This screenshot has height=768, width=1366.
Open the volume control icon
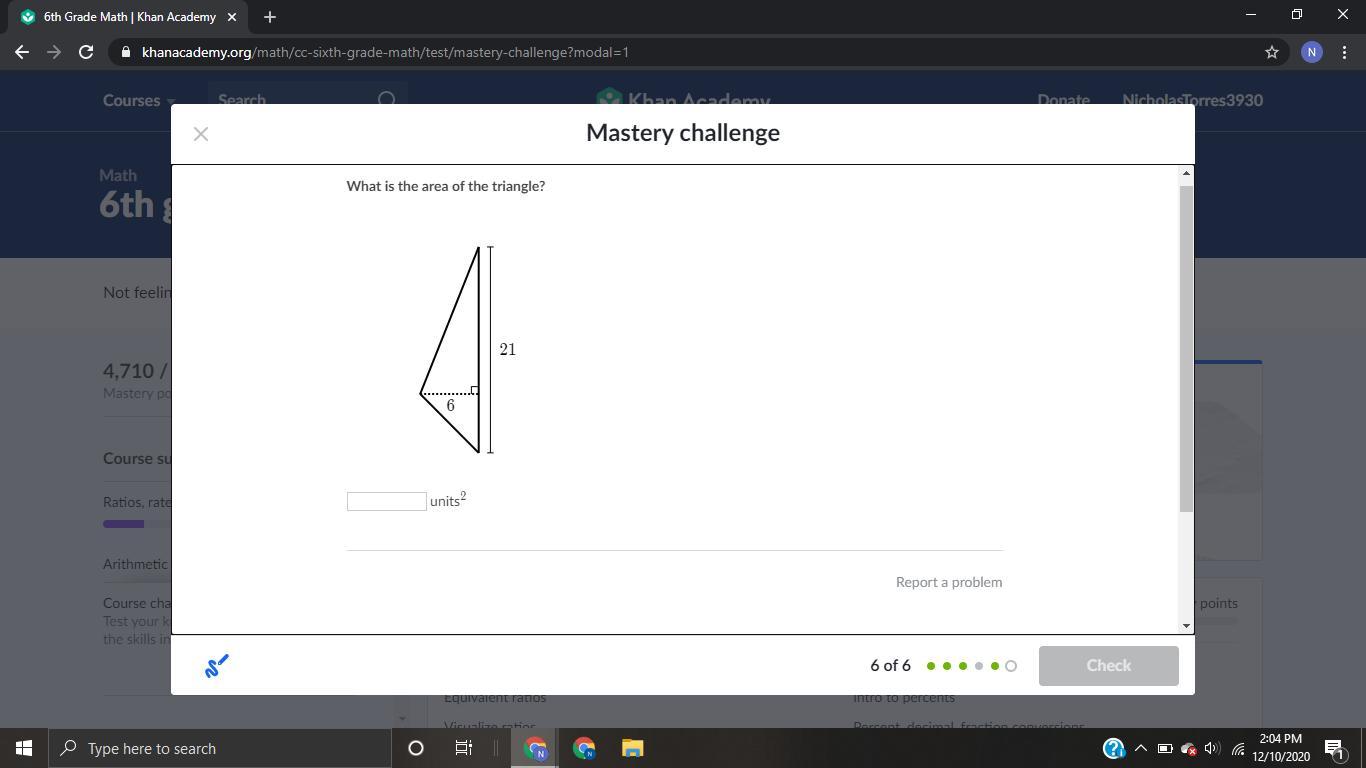(1212, 748)
